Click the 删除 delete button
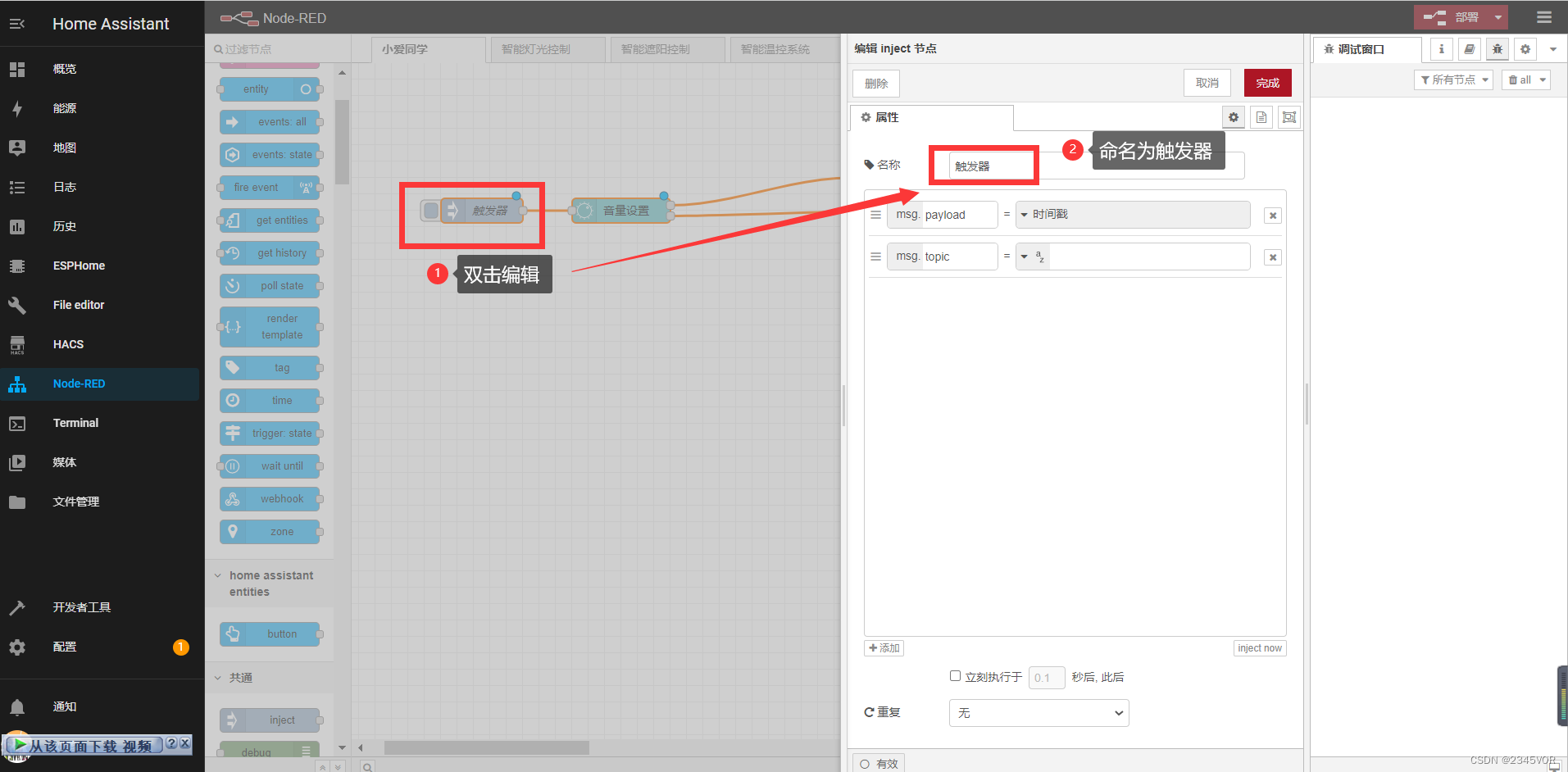Image resolution: width=1568 pixels, height=772 pixels. pos(876,84)
